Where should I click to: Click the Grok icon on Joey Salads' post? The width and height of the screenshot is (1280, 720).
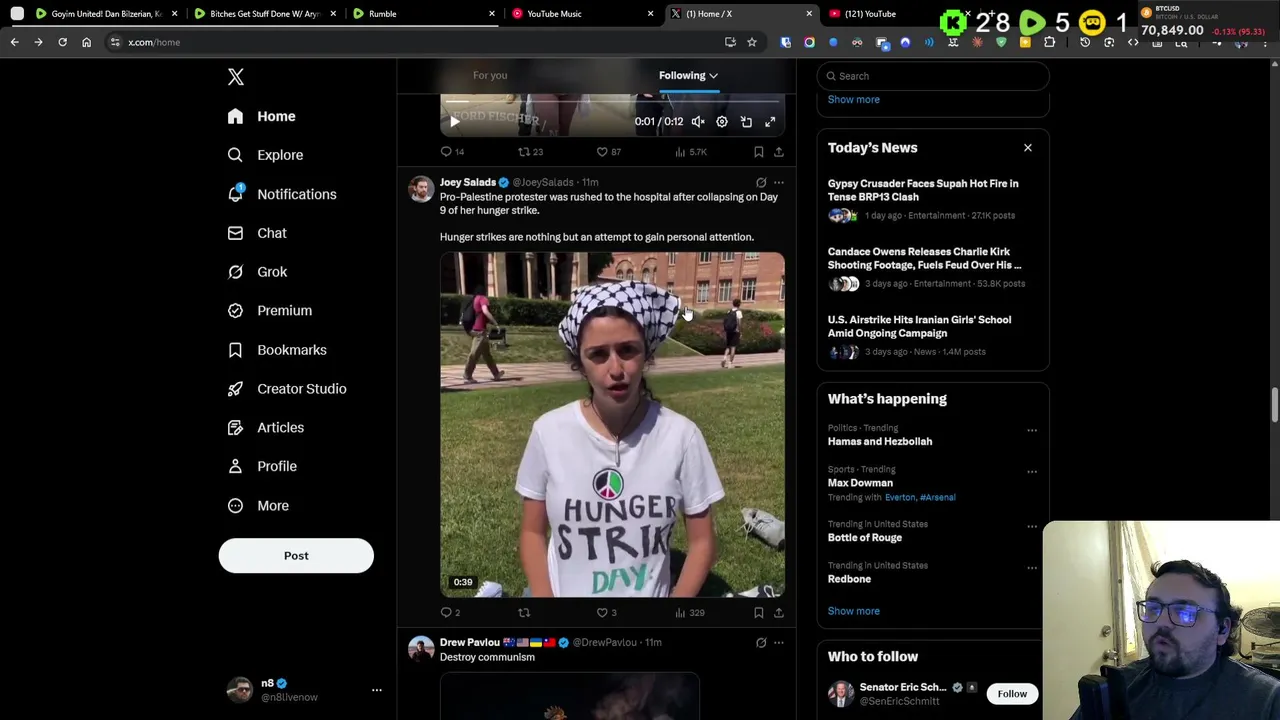coord(761,182)
